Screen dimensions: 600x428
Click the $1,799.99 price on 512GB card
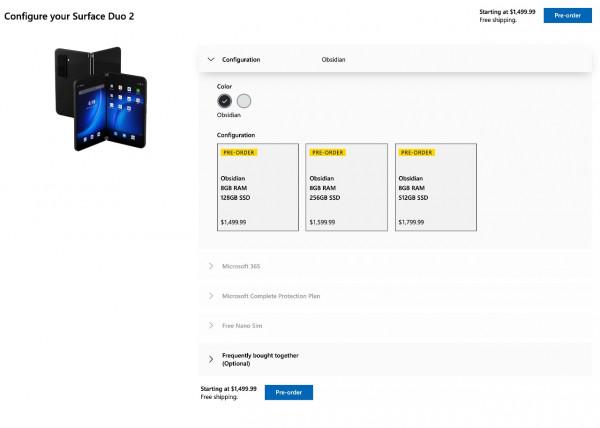[x=413, y=222]
